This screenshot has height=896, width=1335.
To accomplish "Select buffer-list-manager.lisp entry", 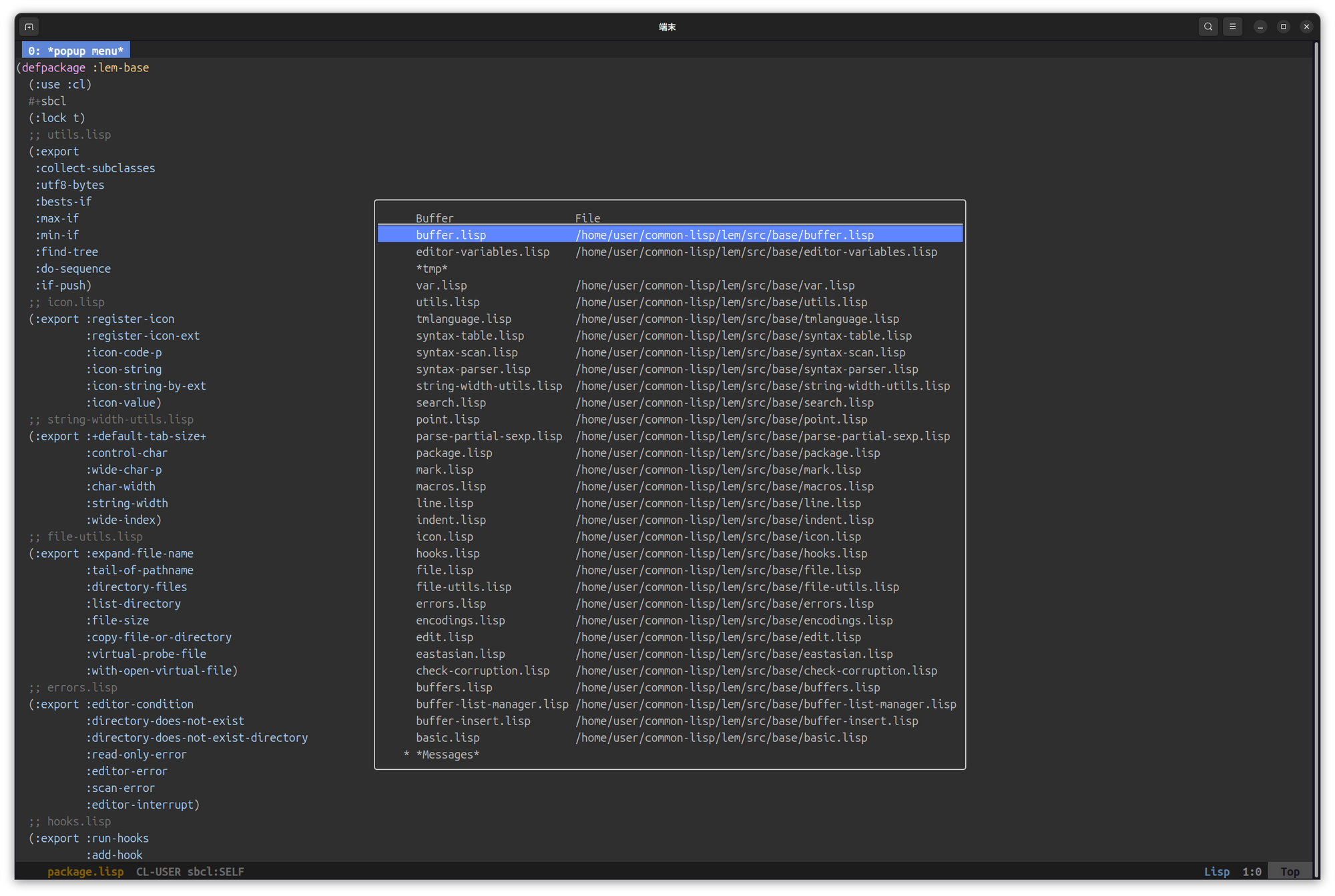I will click(x=491, y=704).
